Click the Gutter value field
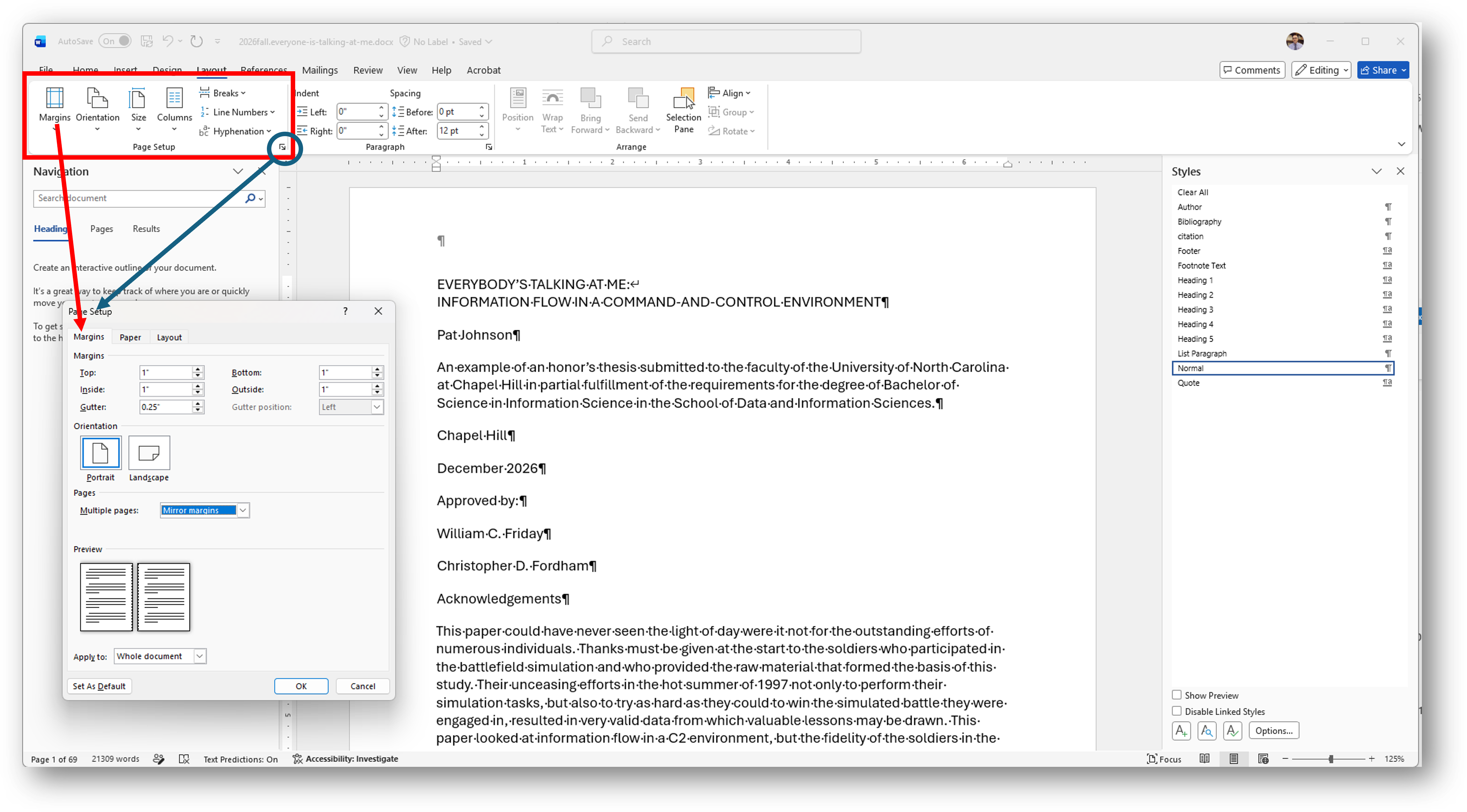This screenshot has height=812, width=1467. pyautogui.click(x=166, y=406)
